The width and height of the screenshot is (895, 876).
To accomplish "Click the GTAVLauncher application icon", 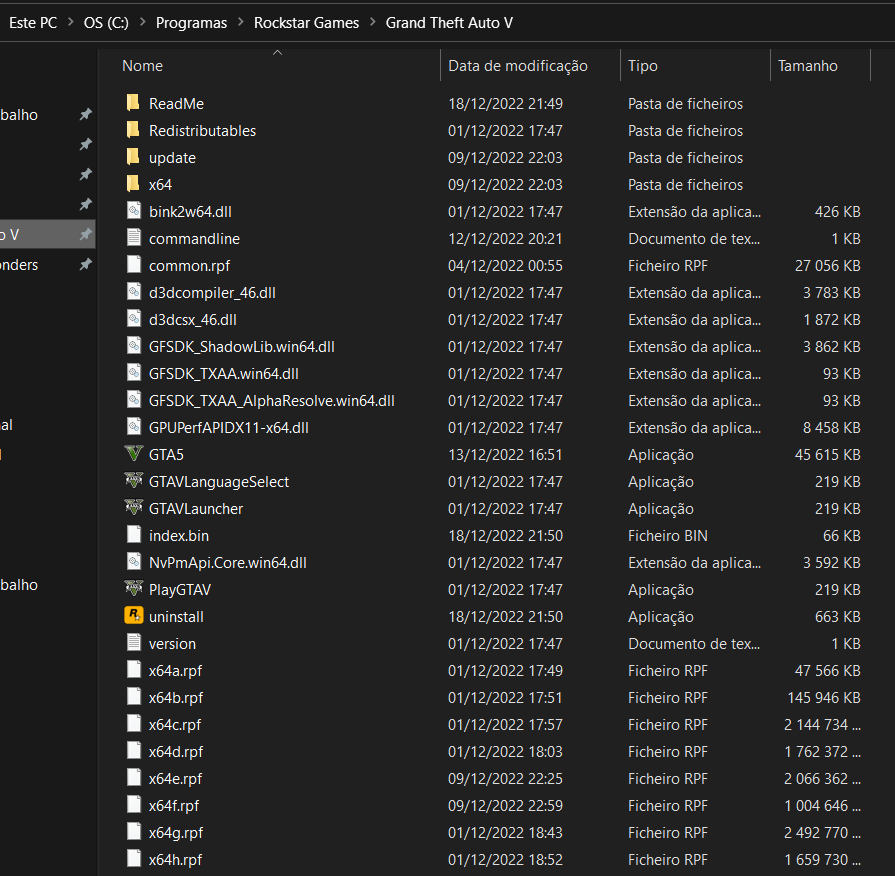I will coord(134,507).
